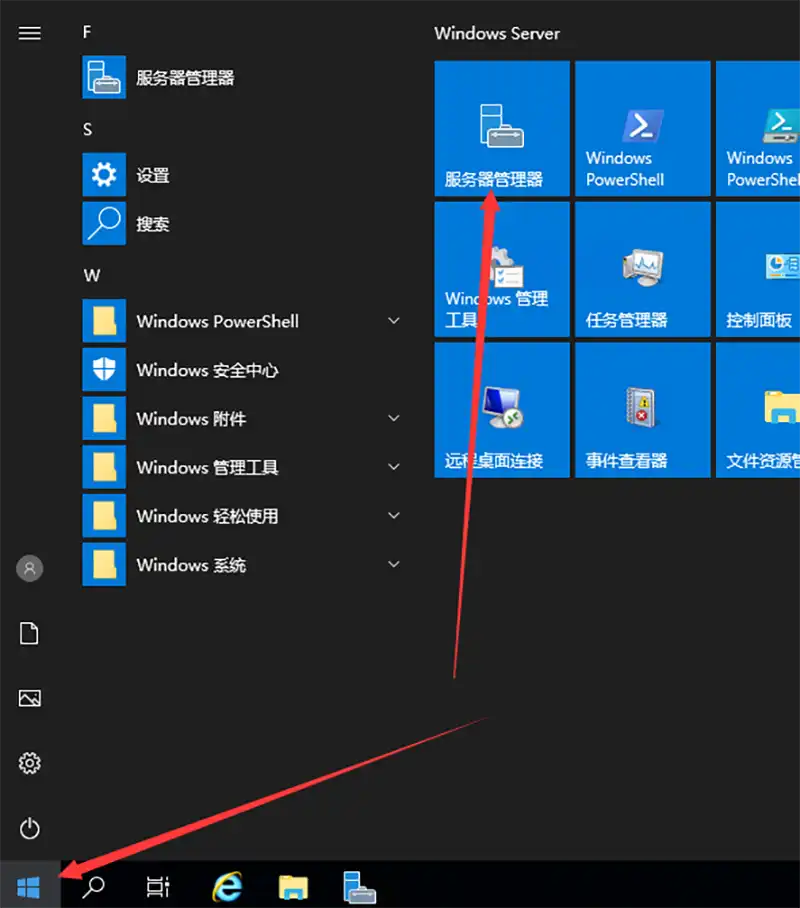Select 搜索 in the app list
This screenshot has width=800, height=908.
[x=152, y=225]
